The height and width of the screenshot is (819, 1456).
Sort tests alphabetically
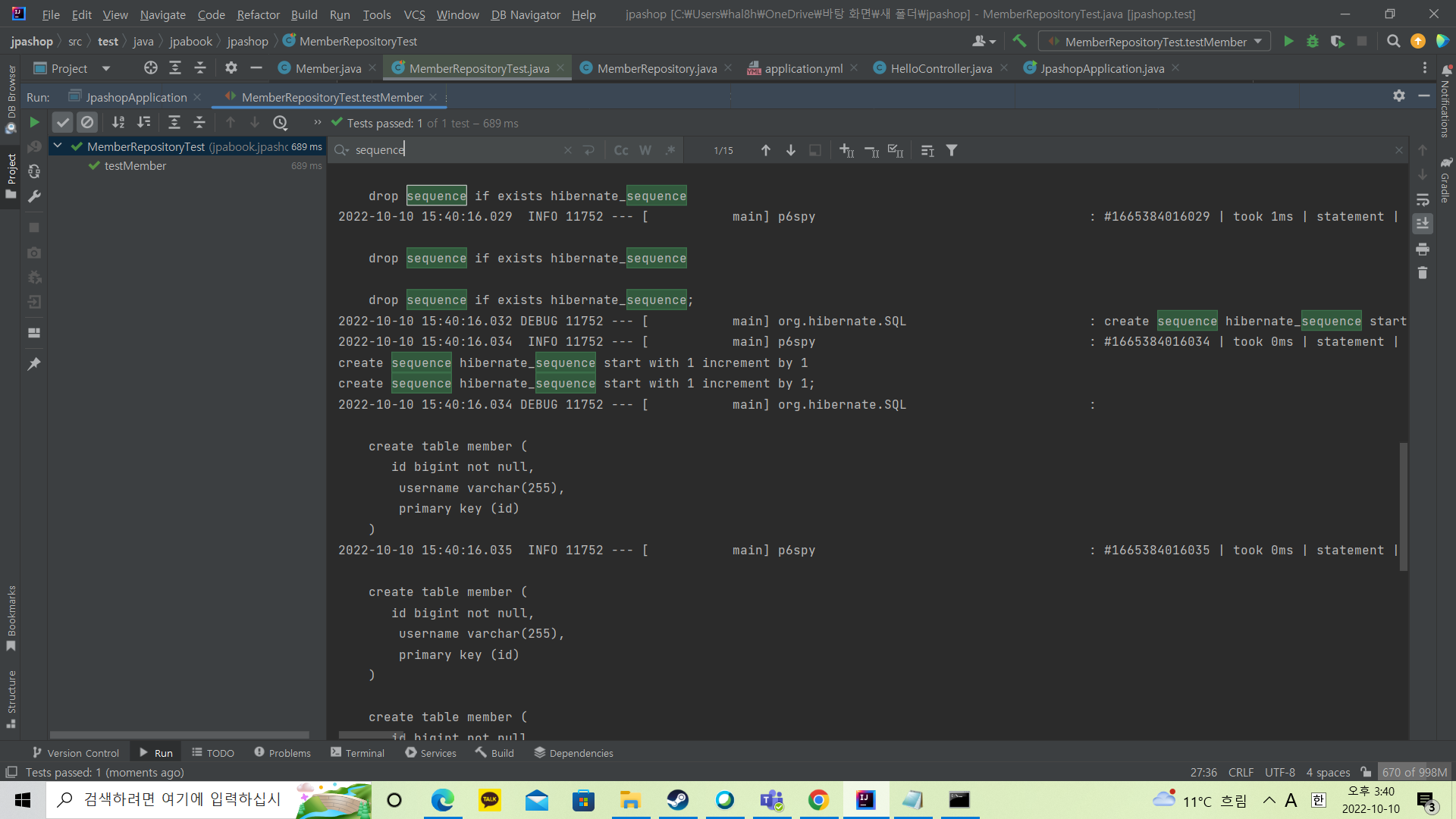pos(118,122)
